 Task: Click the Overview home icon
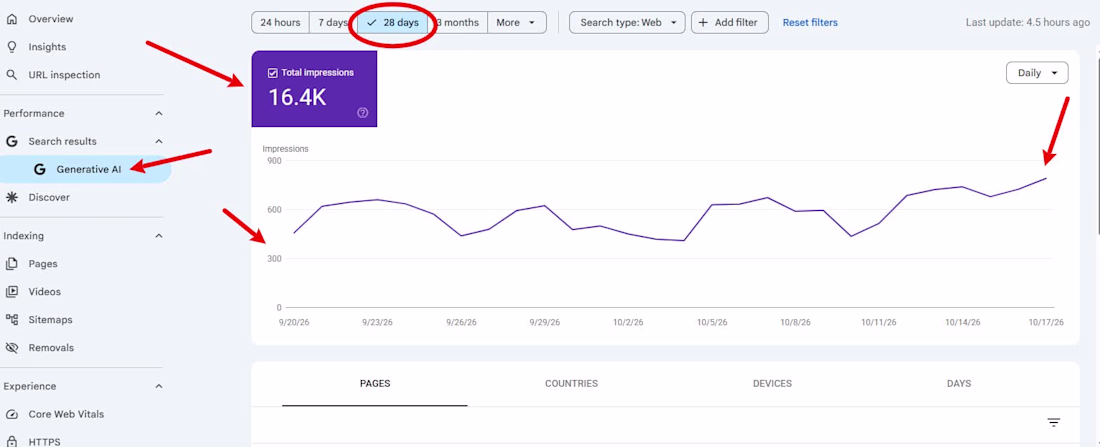(11, 19)
